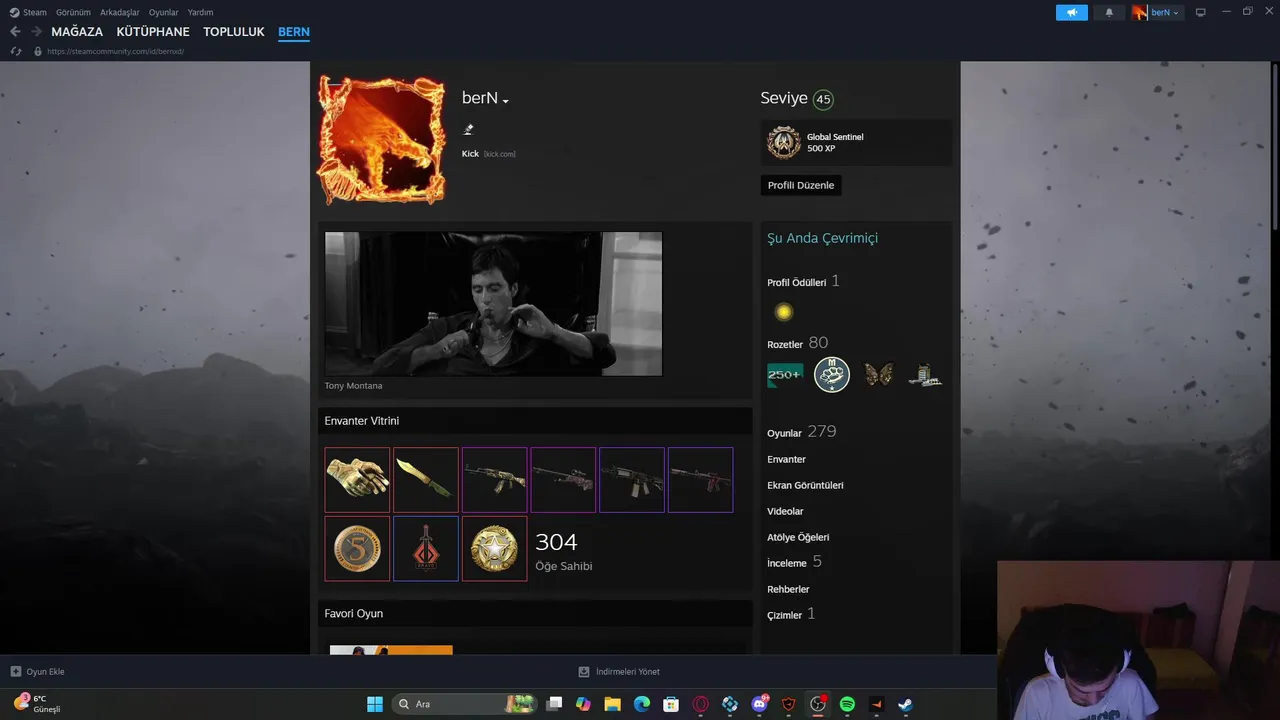Open the Rehberler link
This screenshot has width=1280, height=720.
788,589
